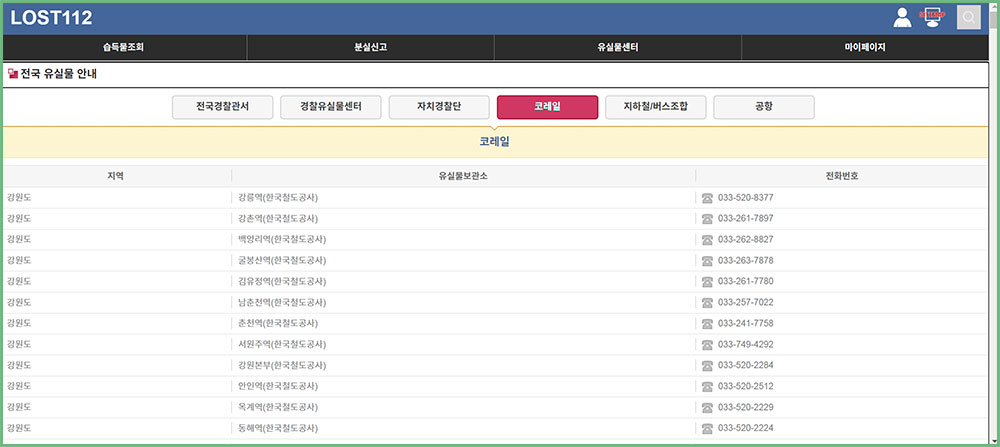
Task: Click phone number 033-261-7897
Action: [x=746, y=219]
